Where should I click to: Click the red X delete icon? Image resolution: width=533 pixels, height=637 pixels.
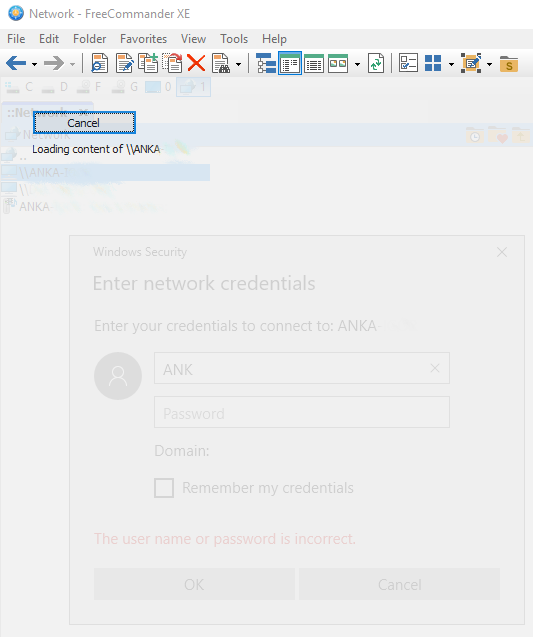(196, 63)
